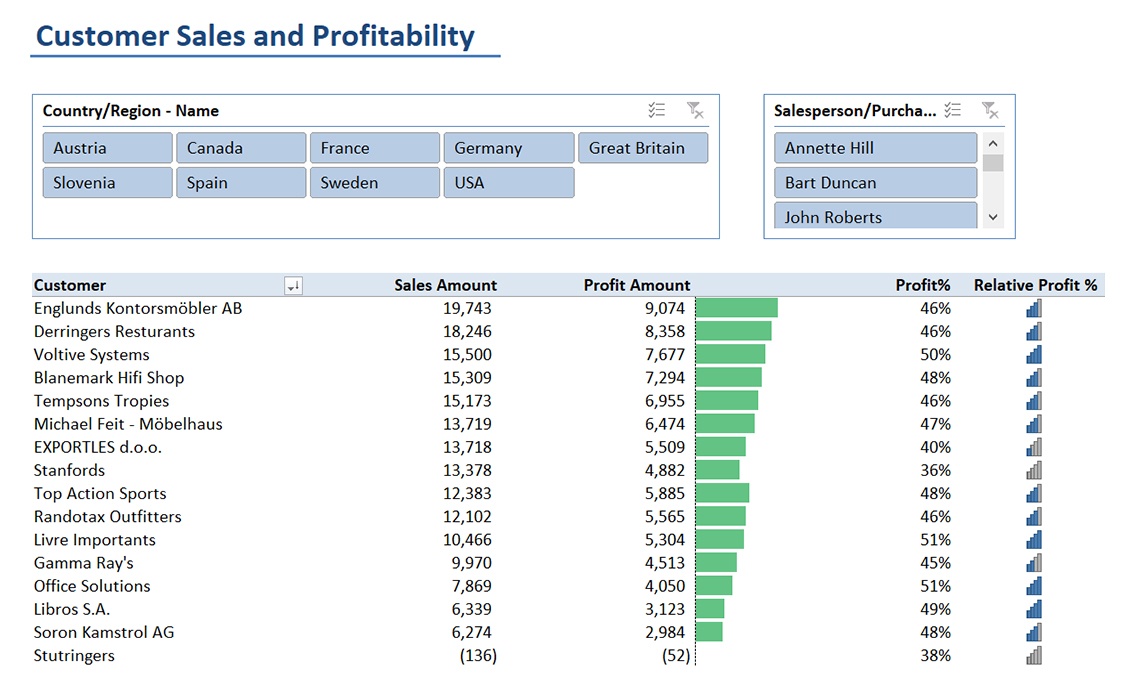Image resolution: width=1140 pixels, height=687 pixels.
Task: Click the Relative Profit % column header
Action: click(x=1035, y=285)
